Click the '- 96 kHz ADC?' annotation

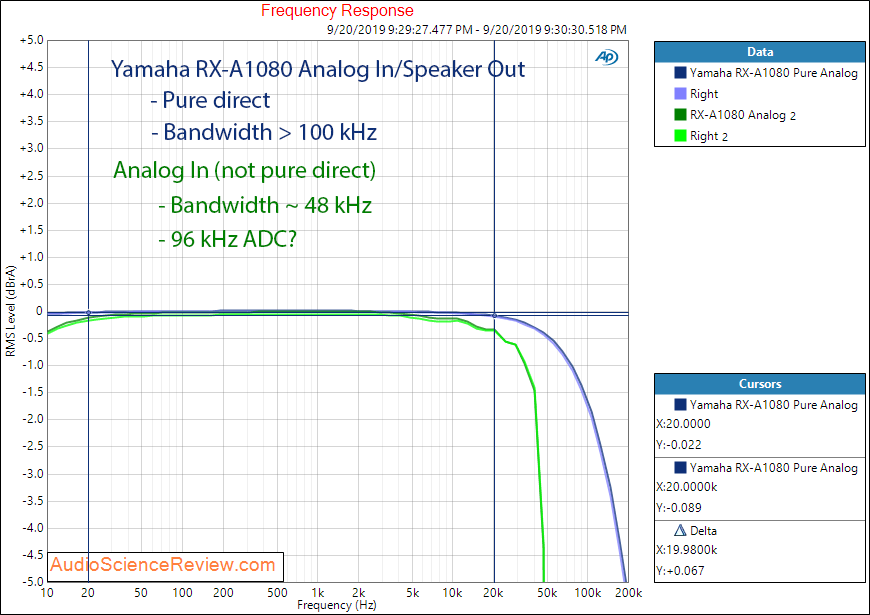(227, 239)
